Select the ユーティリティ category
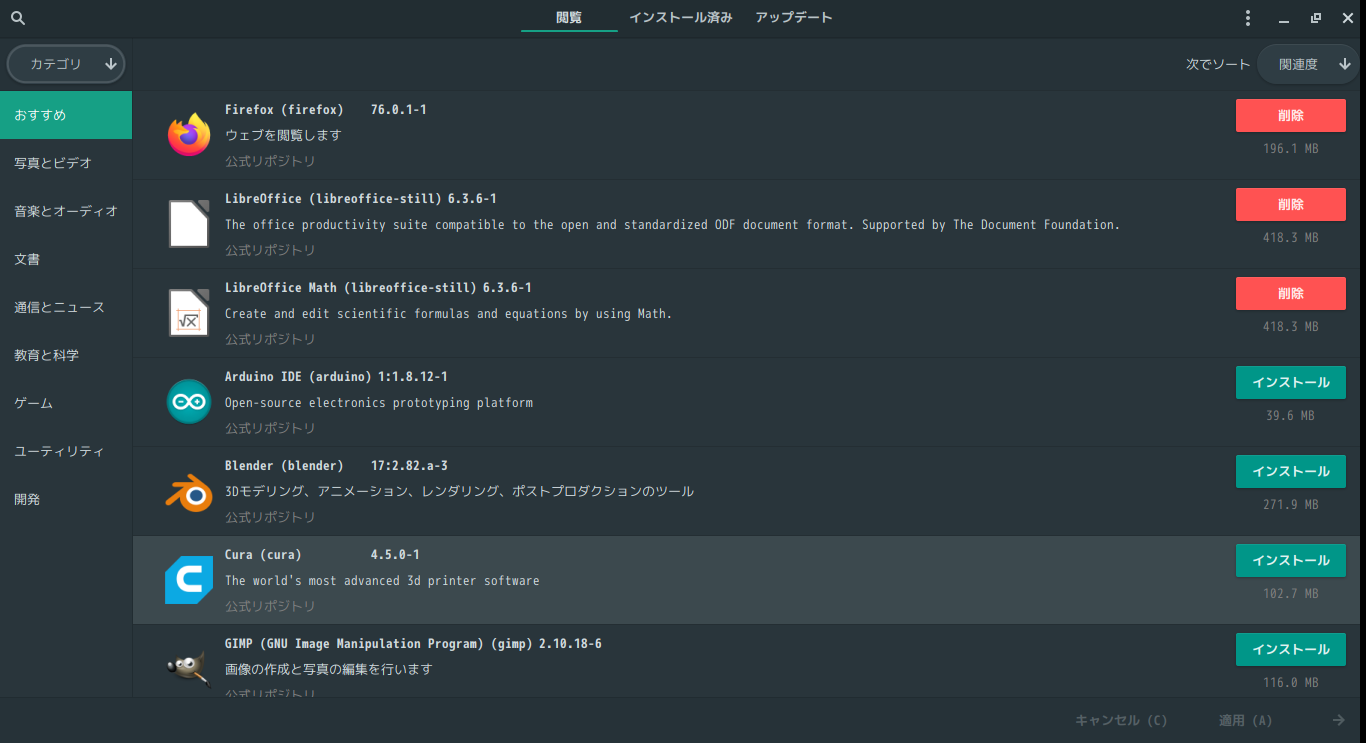This screenshot has height=743, width=1366. pos(66,451)
